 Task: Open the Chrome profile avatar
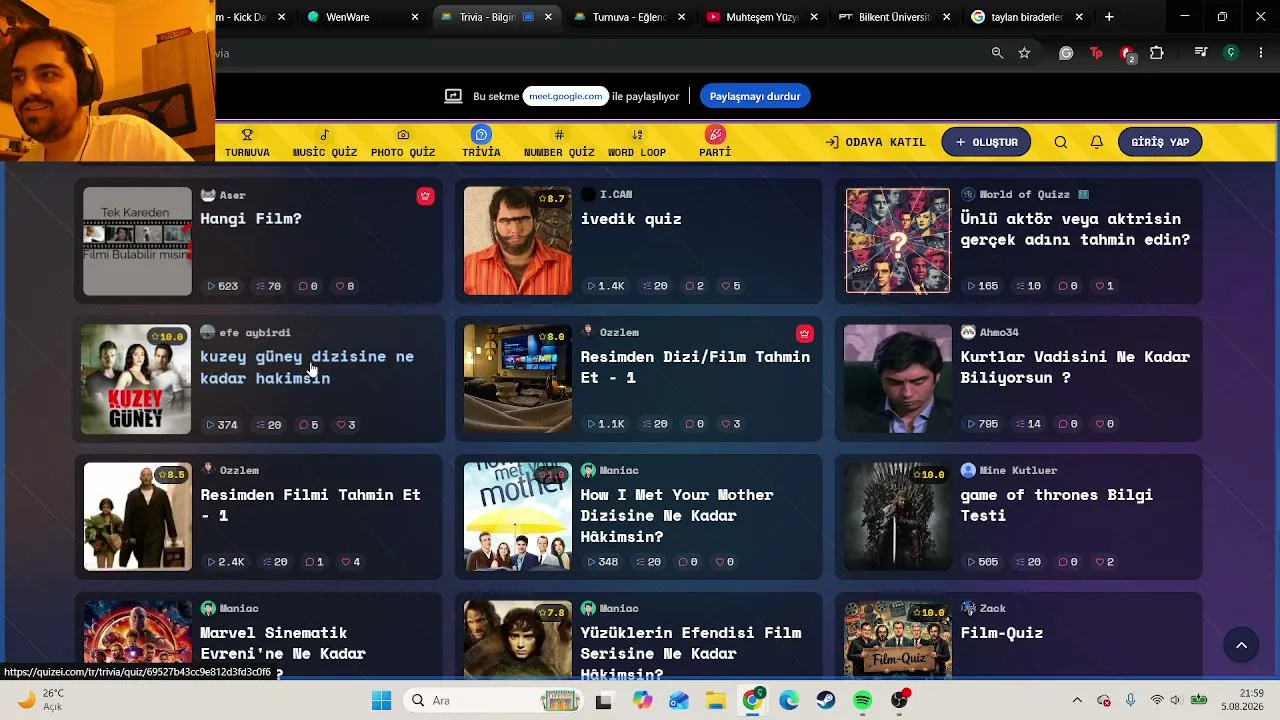[x=1231, y=53]
